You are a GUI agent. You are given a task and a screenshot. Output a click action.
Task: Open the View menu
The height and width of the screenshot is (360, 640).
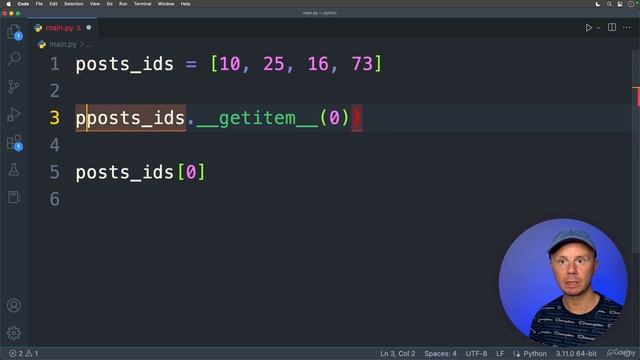coord(95,4)
